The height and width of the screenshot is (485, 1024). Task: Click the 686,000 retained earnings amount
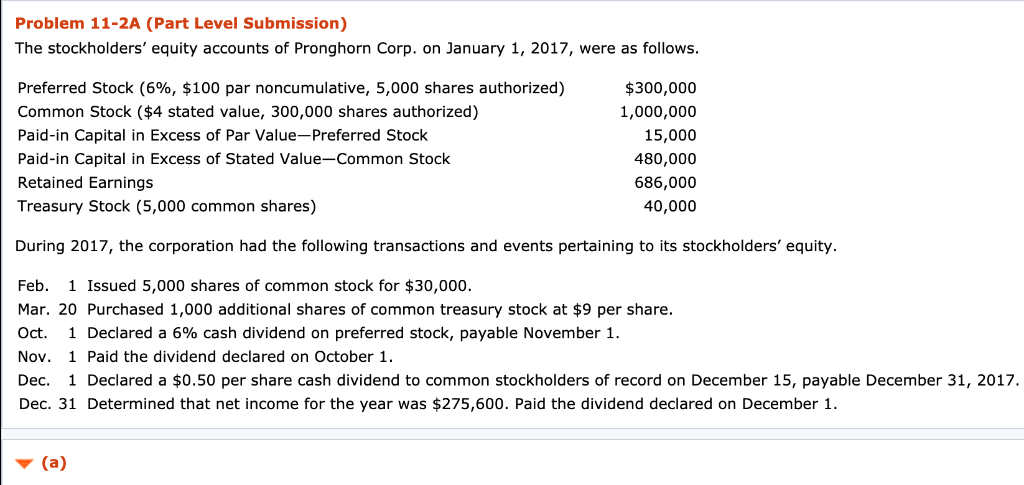click(665, 182)
